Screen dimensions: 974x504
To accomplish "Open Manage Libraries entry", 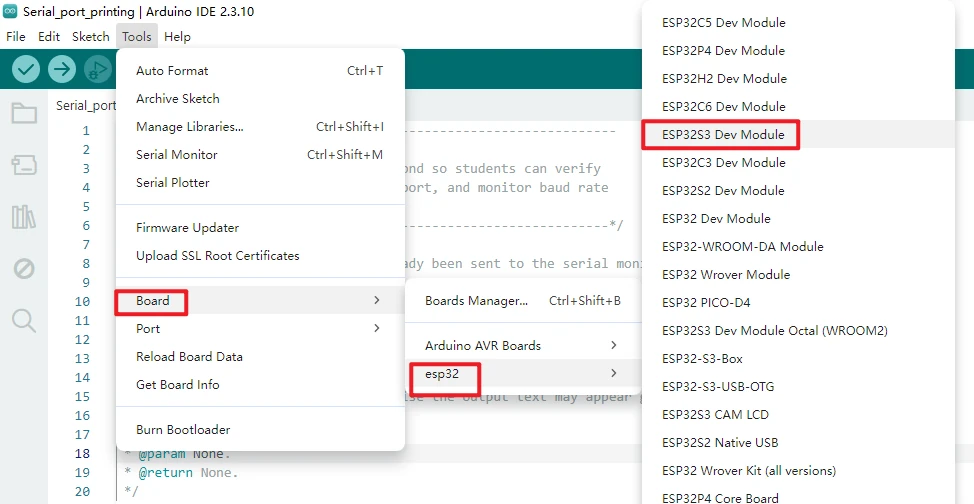I will 260,127.
